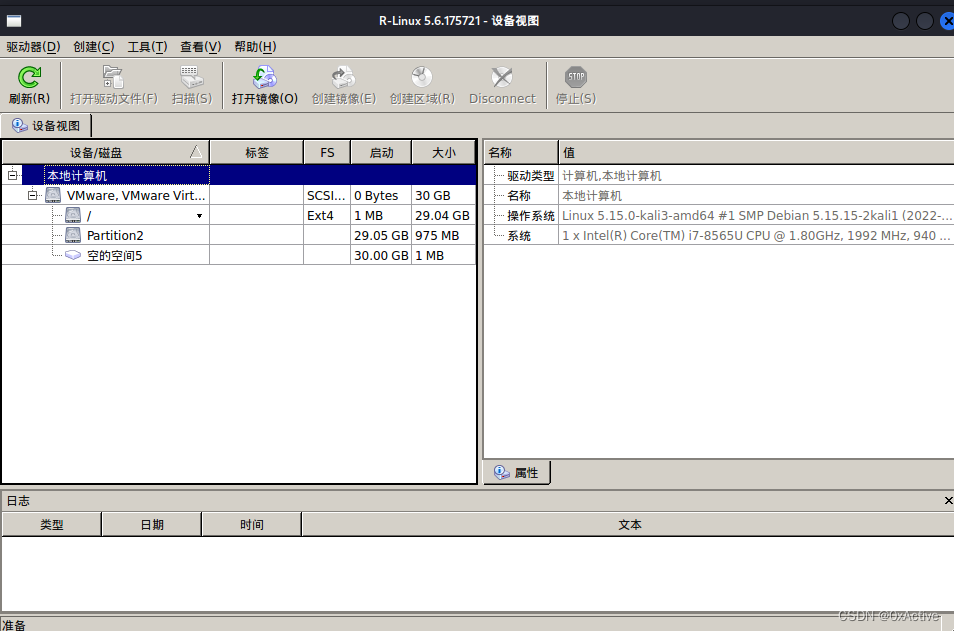Open the 查看(V) menu
The width and height of the screenshot is (954, 631).
point(201,47)
